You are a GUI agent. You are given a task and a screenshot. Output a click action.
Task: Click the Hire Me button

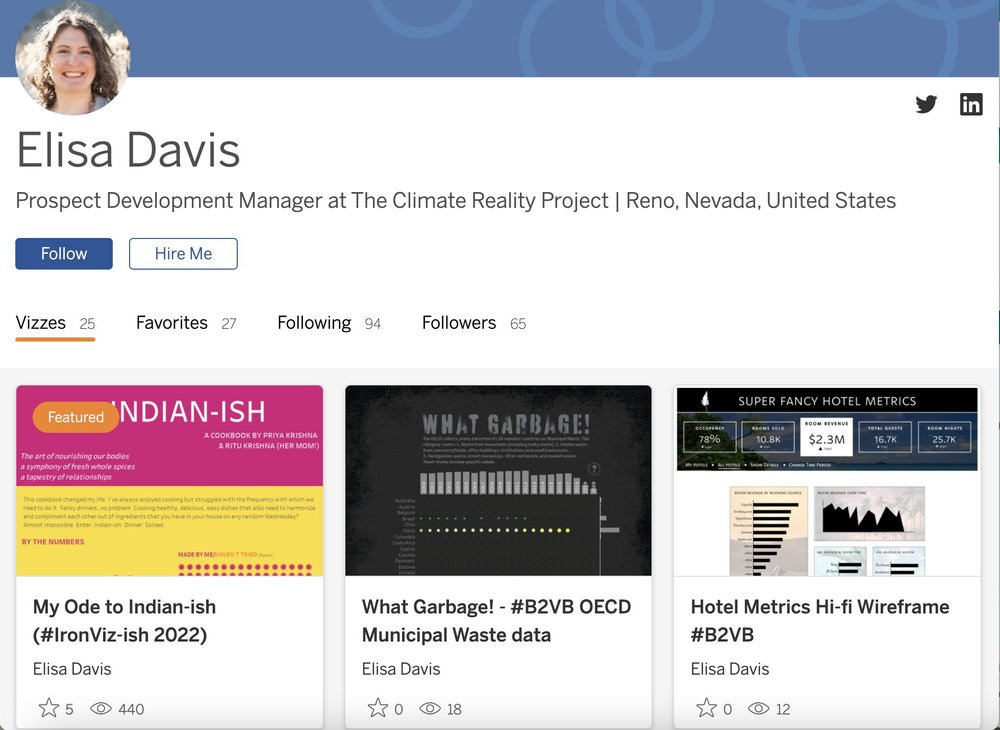(x=183, y=254)
